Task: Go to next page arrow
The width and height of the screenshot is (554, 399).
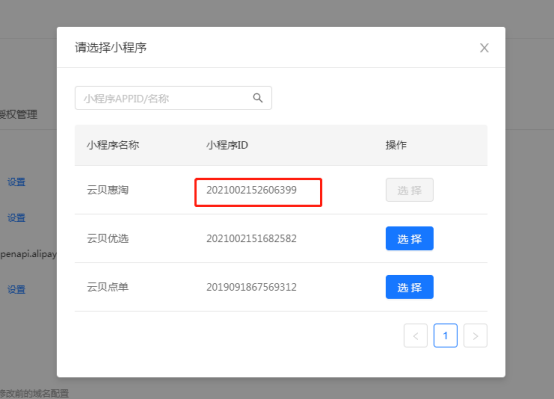Action: [x=475, y=335]
